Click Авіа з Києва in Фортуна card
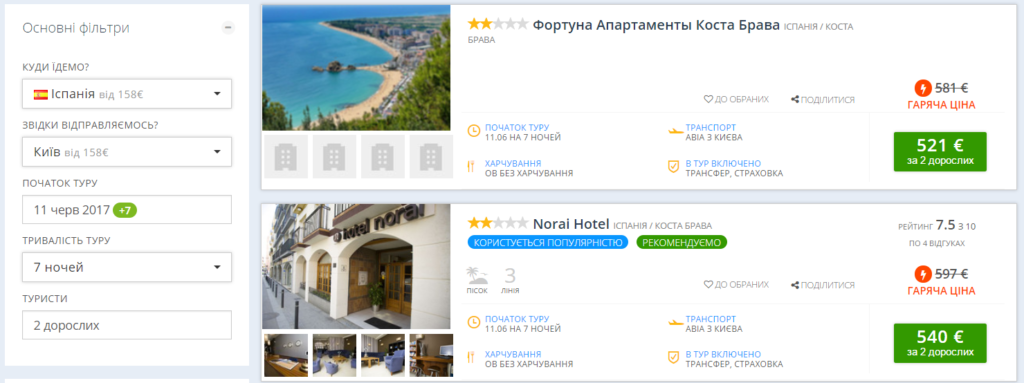 714,137
